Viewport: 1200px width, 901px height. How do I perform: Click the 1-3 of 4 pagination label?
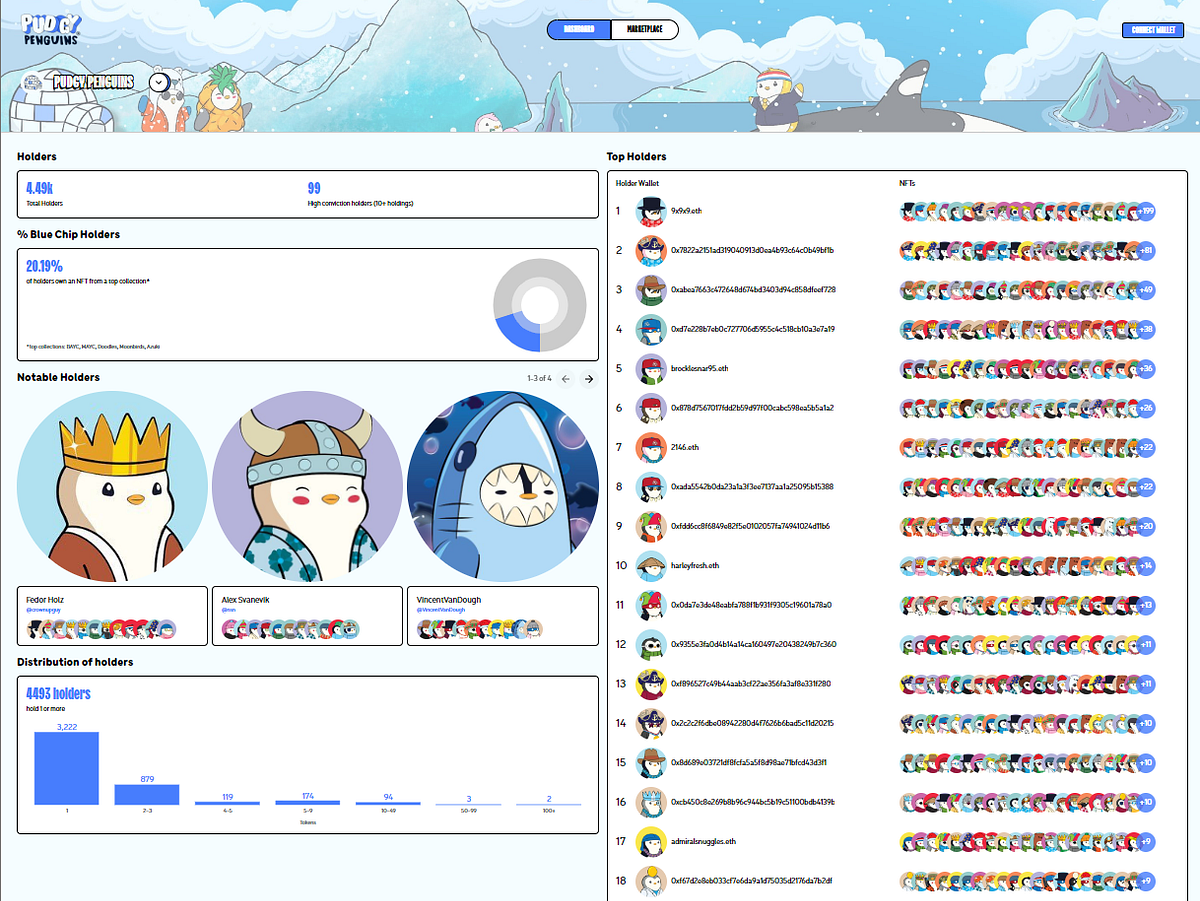click(x=539, y=378)
